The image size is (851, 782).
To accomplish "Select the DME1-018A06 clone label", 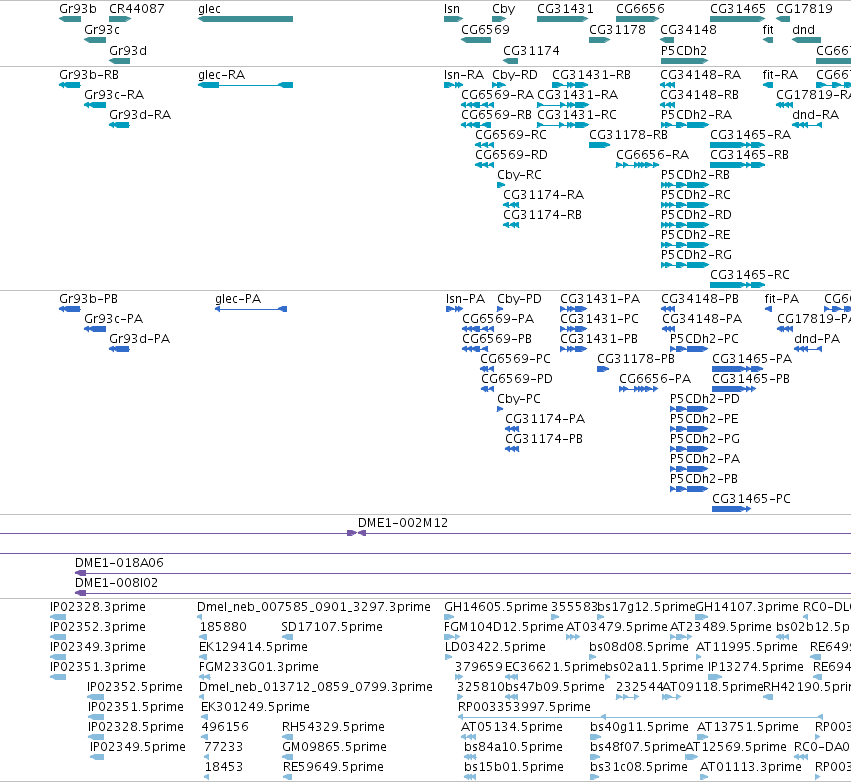I will [x=119, y=562].
